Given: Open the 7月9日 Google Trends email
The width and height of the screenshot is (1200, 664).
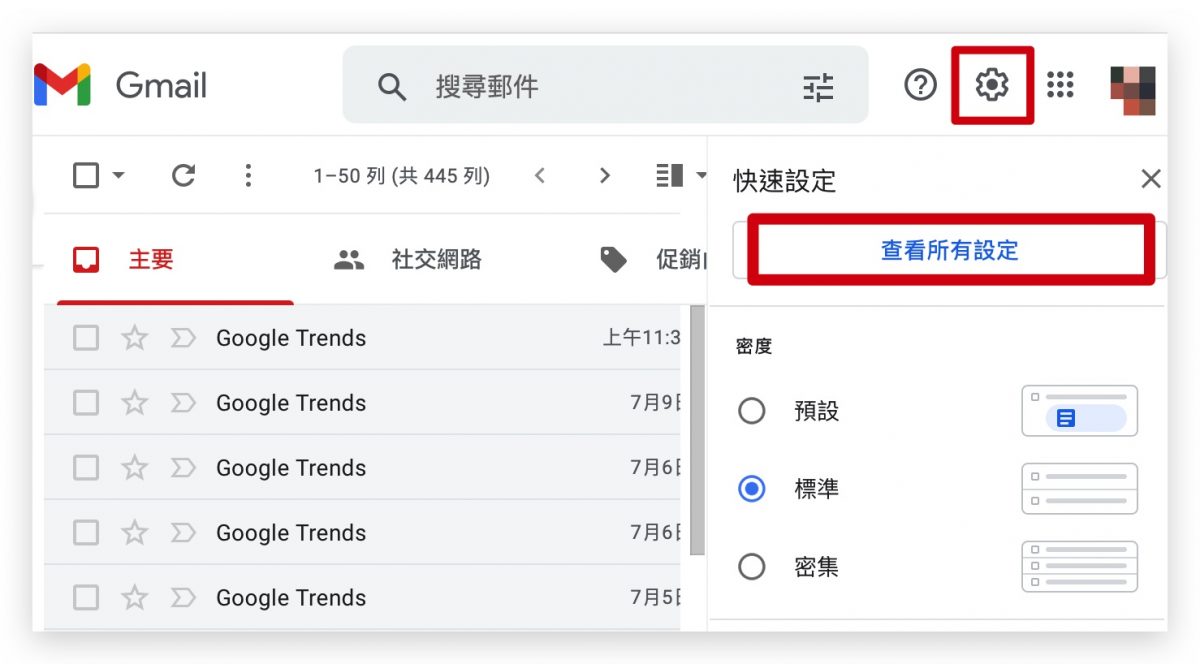Looking at the screenshot, I should coord(362,403).
